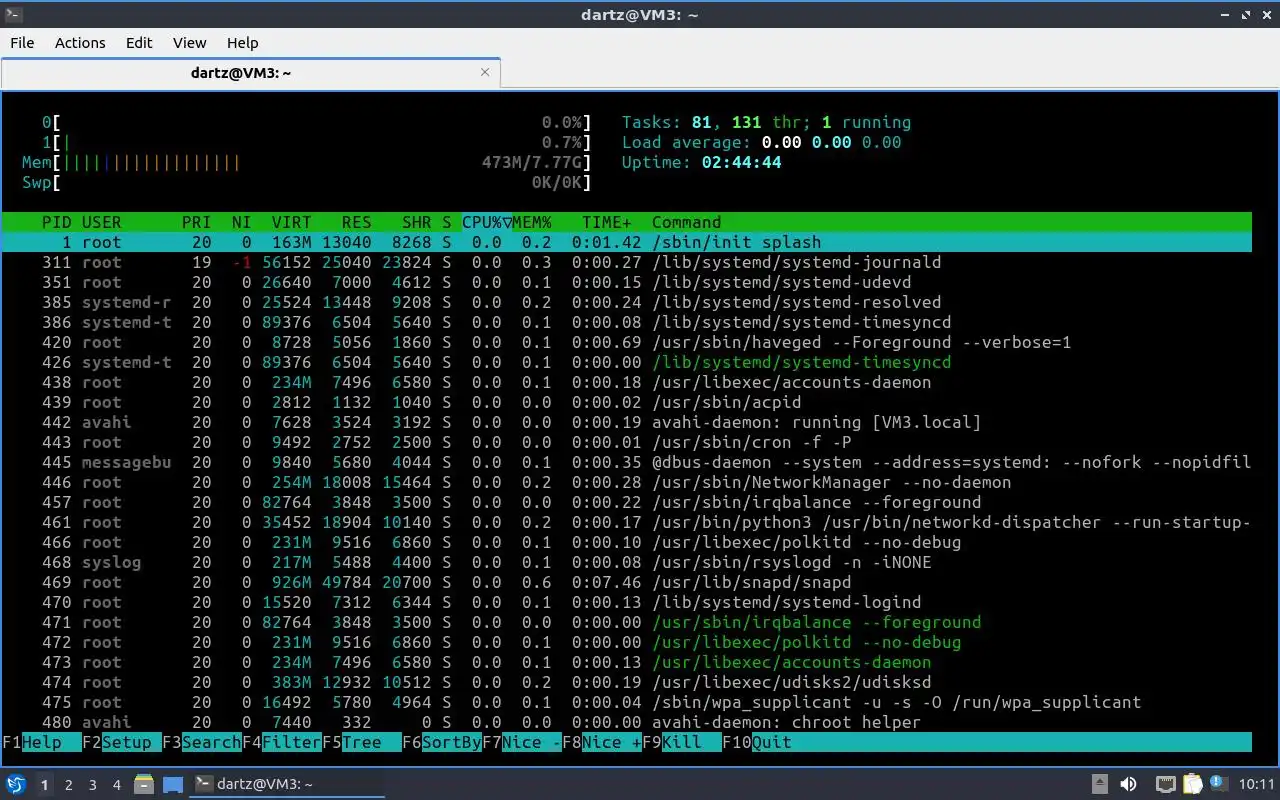Click the F4 Filter button in htop
The width and height of the screenshot is (1280, 800).
pos(282,742)
